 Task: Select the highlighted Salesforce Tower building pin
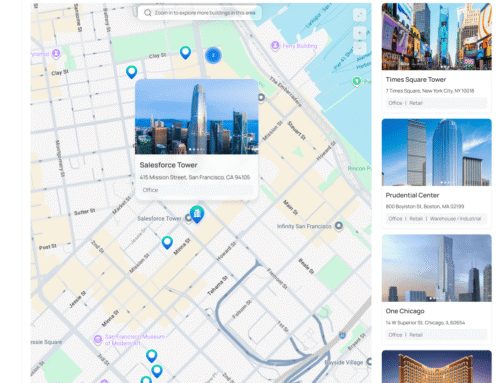point(197,214)
